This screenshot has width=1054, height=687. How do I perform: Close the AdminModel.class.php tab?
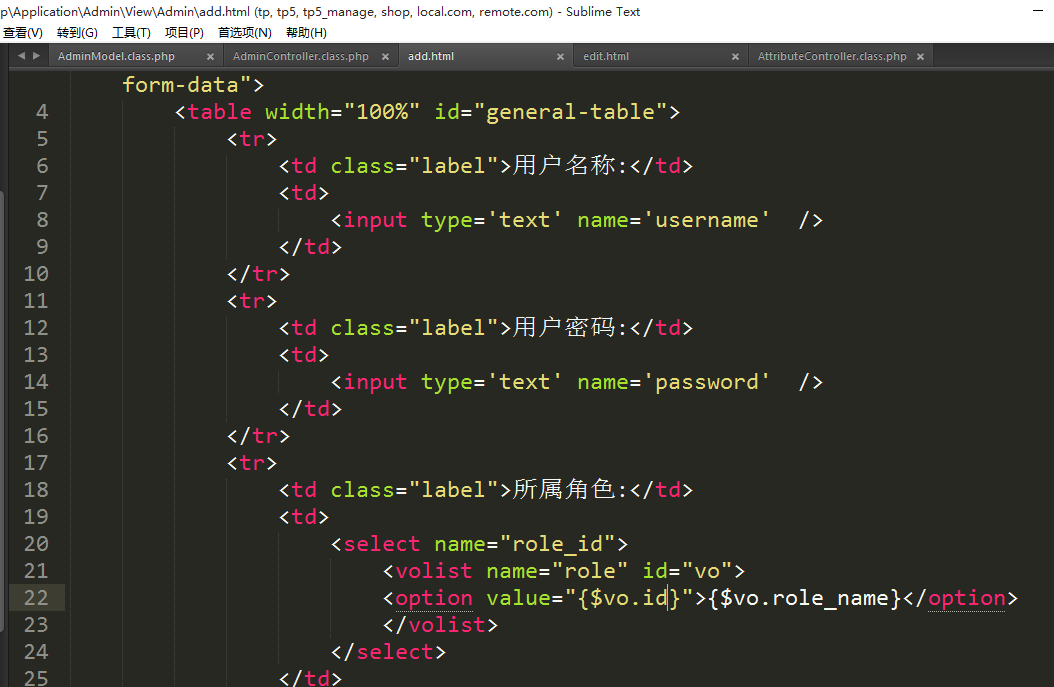210,57
